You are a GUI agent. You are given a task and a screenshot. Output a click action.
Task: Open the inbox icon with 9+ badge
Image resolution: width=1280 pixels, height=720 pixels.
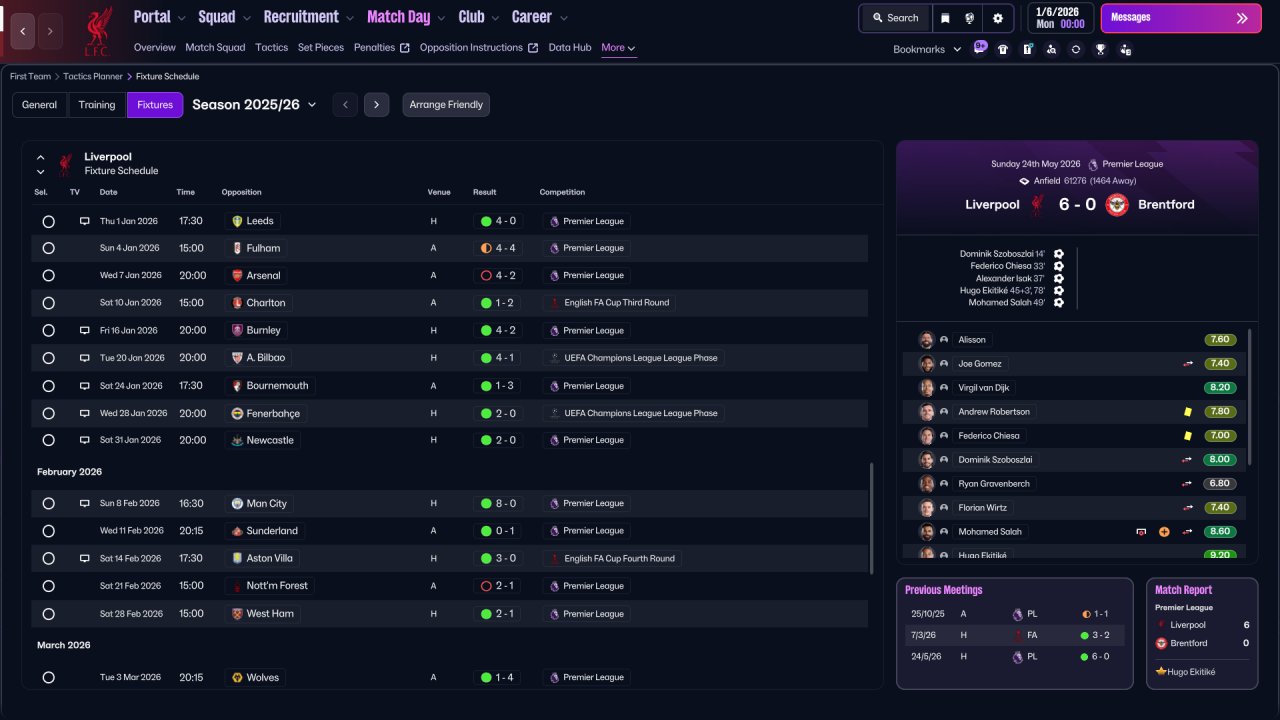pos(980,48)
